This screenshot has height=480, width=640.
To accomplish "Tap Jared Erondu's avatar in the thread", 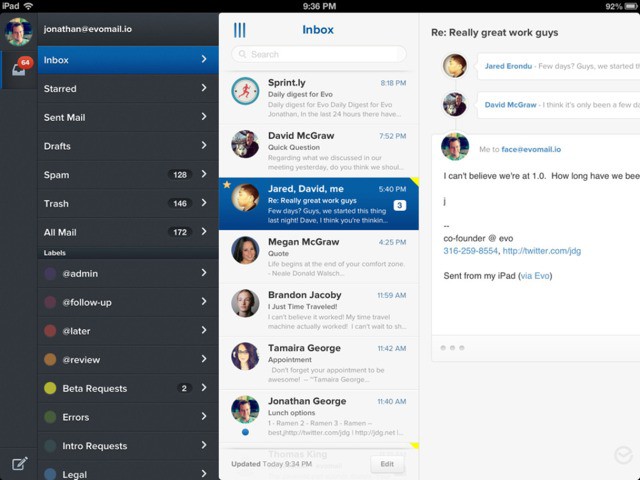I will tap(455, 66).
